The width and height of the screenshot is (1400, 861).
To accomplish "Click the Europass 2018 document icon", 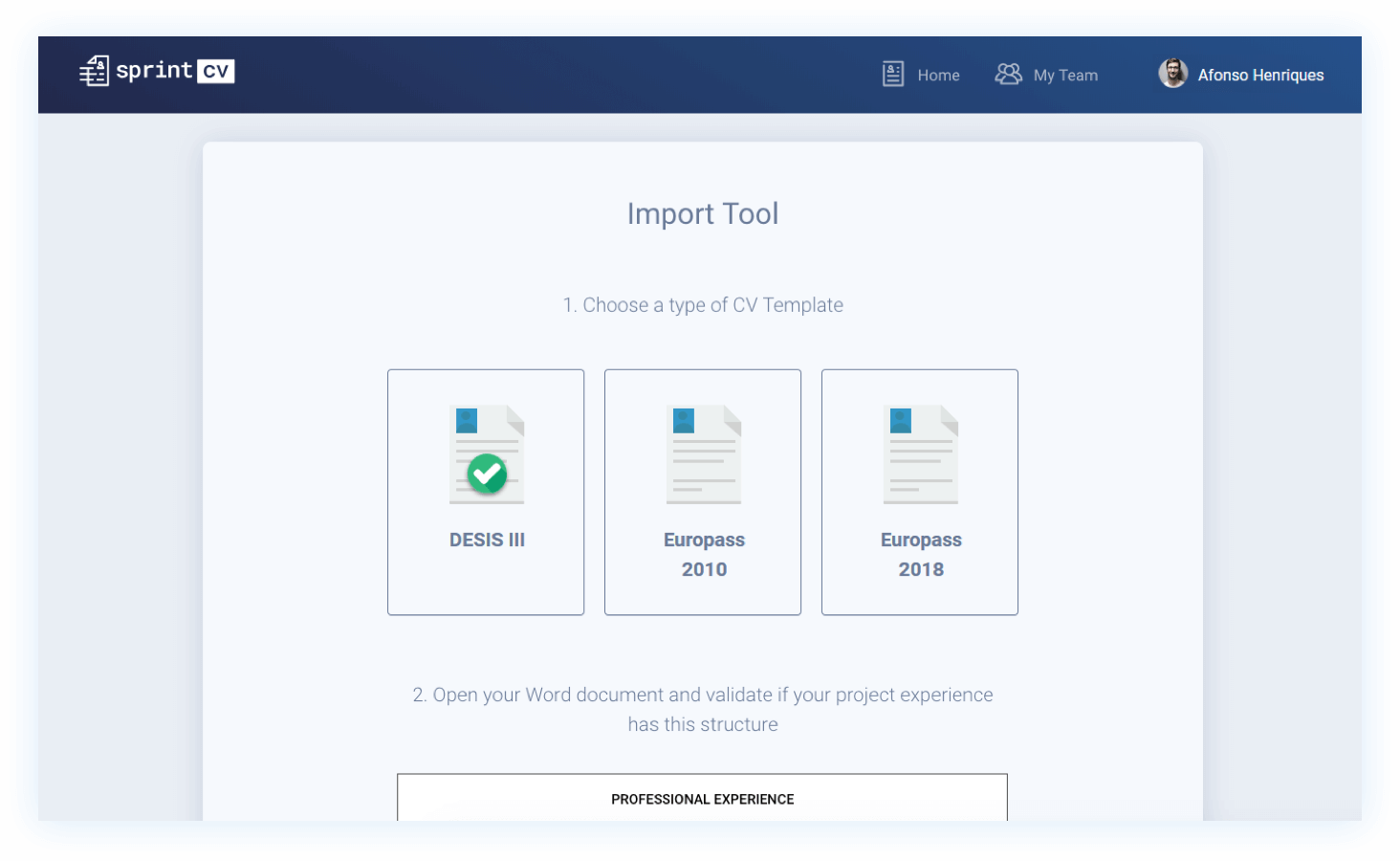I will pyautogui.click(x=919, y=453).
